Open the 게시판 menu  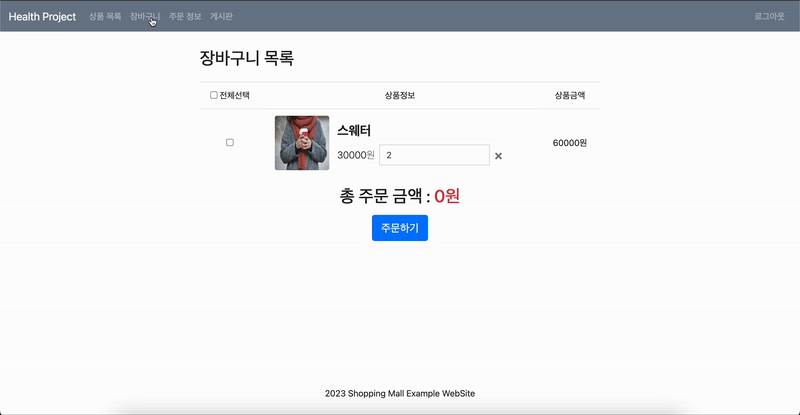221,16
